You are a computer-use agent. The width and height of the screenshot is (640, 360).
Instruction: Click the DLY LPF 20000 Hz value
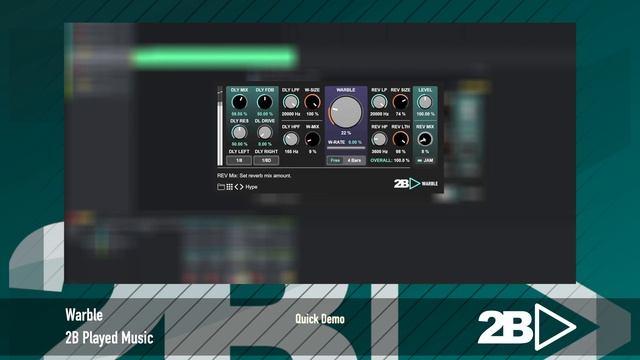(291, 114)
